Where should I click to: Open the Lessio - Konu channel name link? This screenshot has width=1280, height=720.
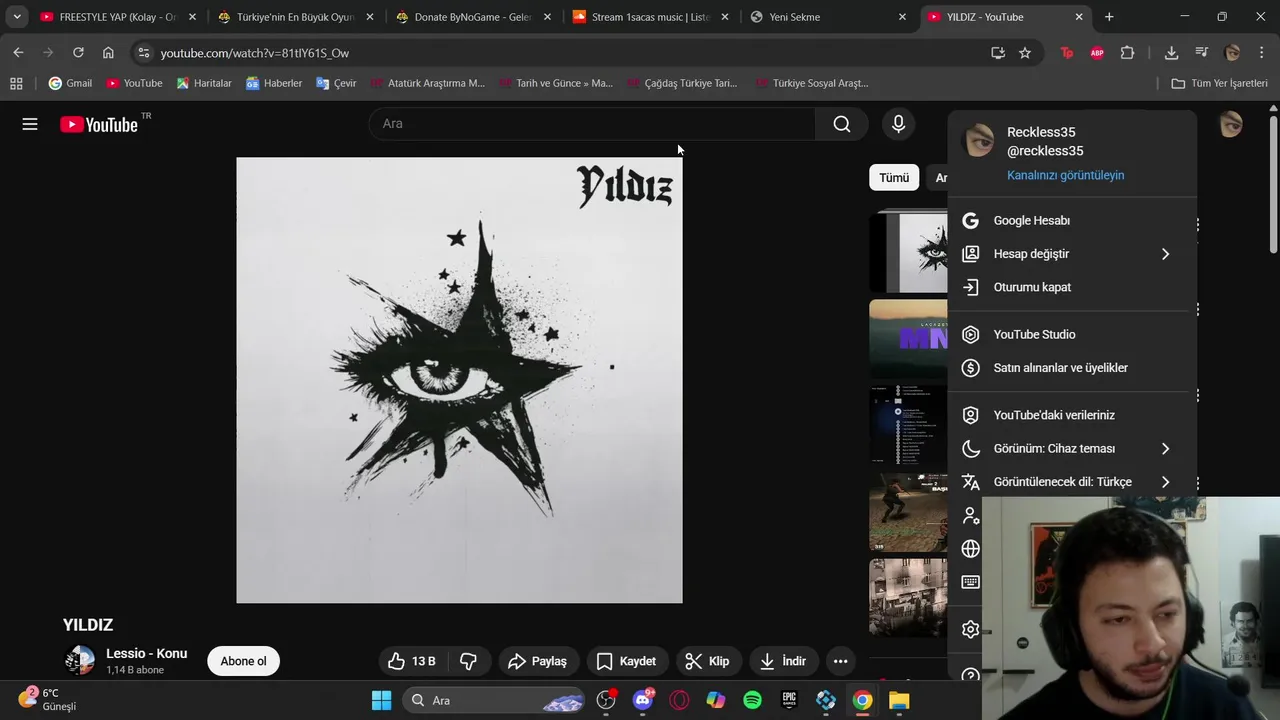coord(146,653)
